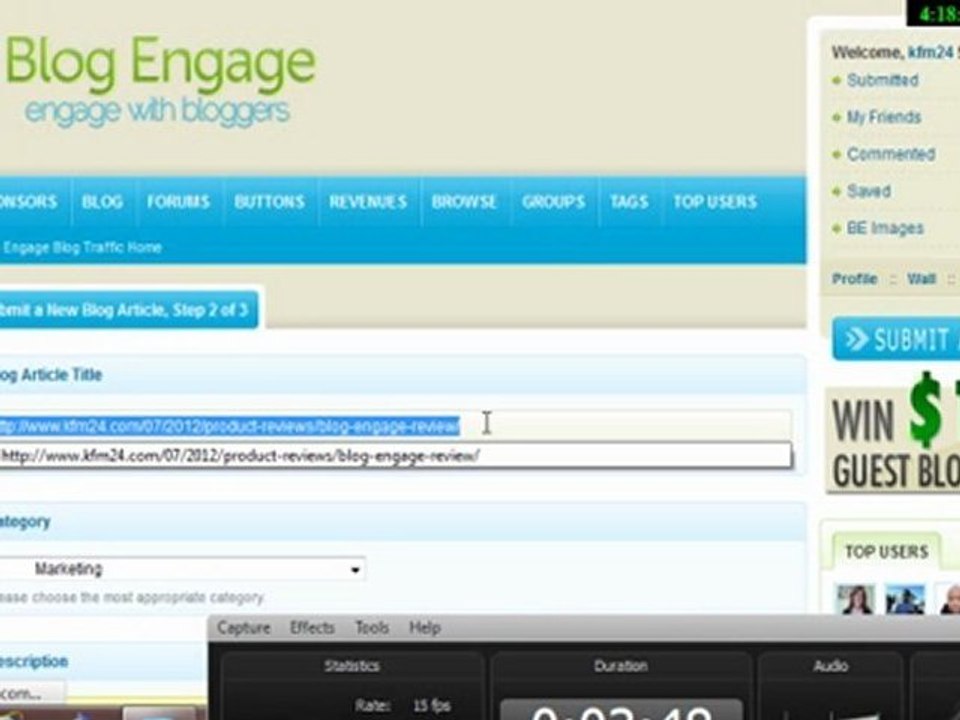
Task: Click the WIN guest blog banner
Action: (893, 433)
